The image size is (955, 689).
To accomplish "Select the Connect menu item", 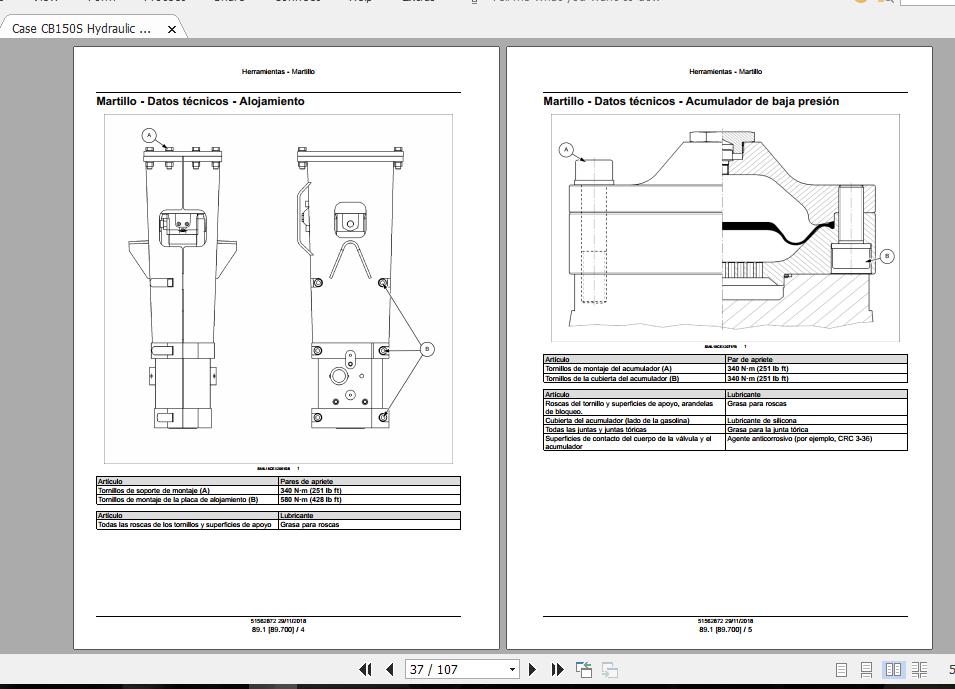I will coord(295,2).
